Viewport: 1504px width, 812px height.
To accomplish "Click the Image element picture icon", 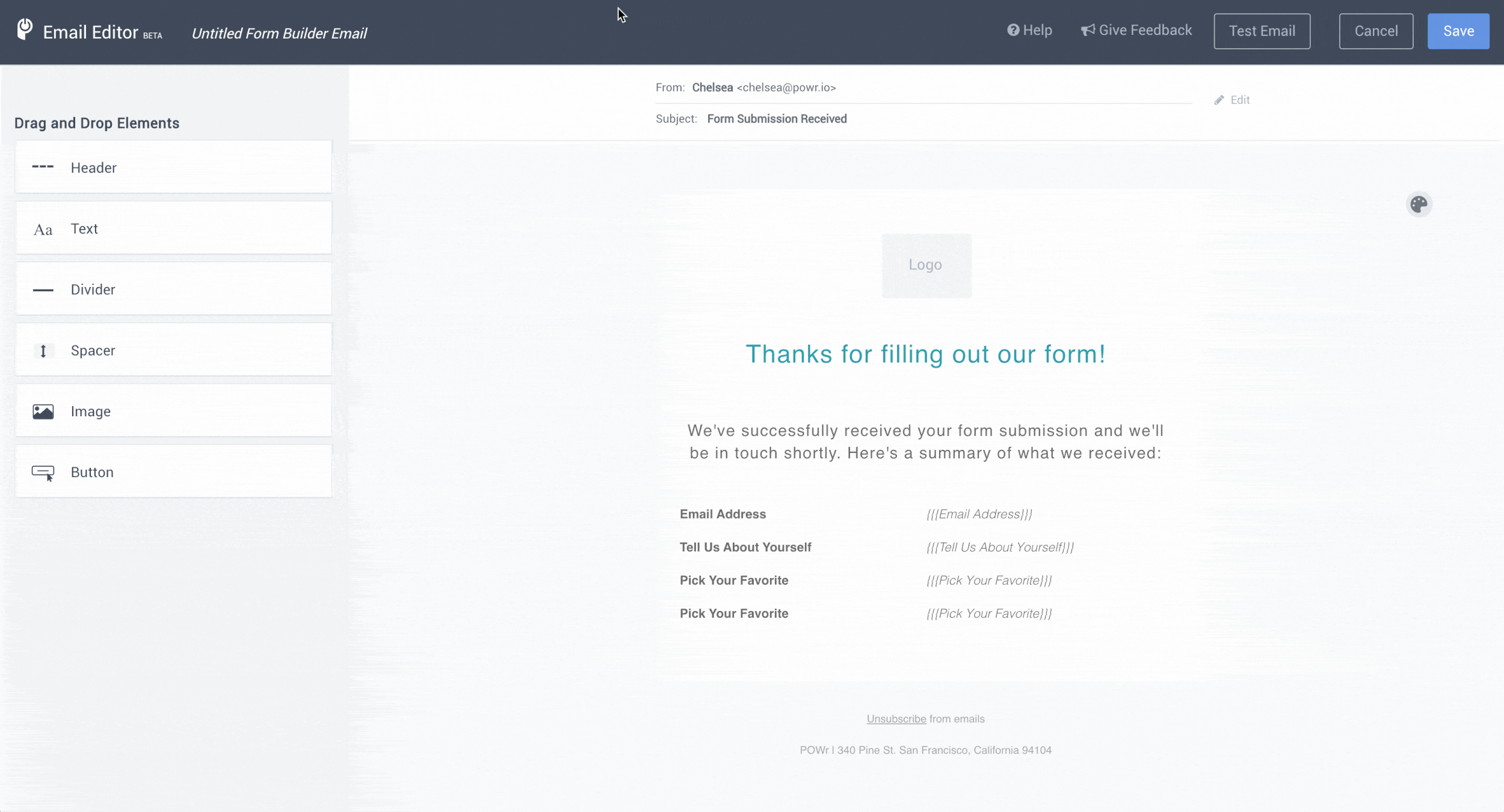I will pos(43,411).
